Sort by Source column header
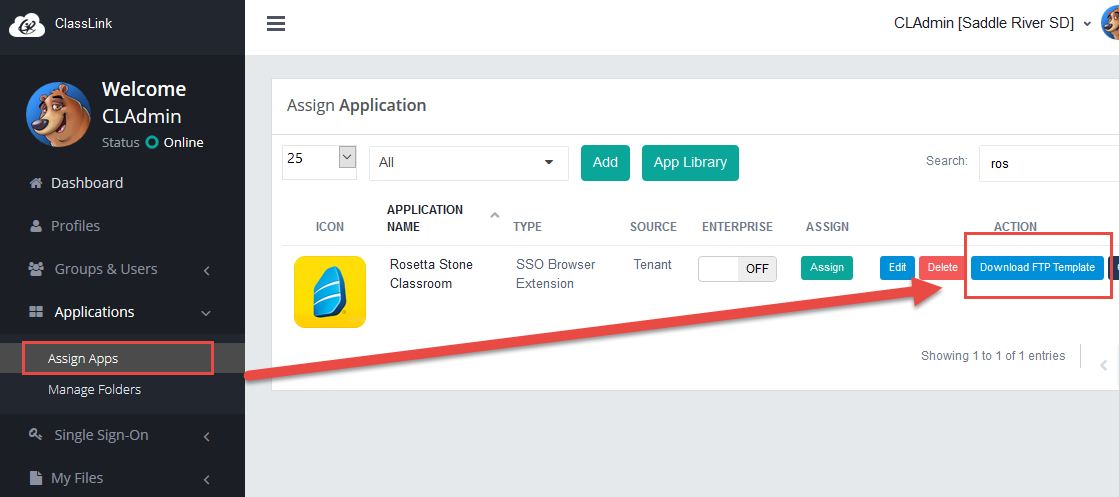Image resolution: width=1119 pixels, height=497 pixels. coord(653,226)
